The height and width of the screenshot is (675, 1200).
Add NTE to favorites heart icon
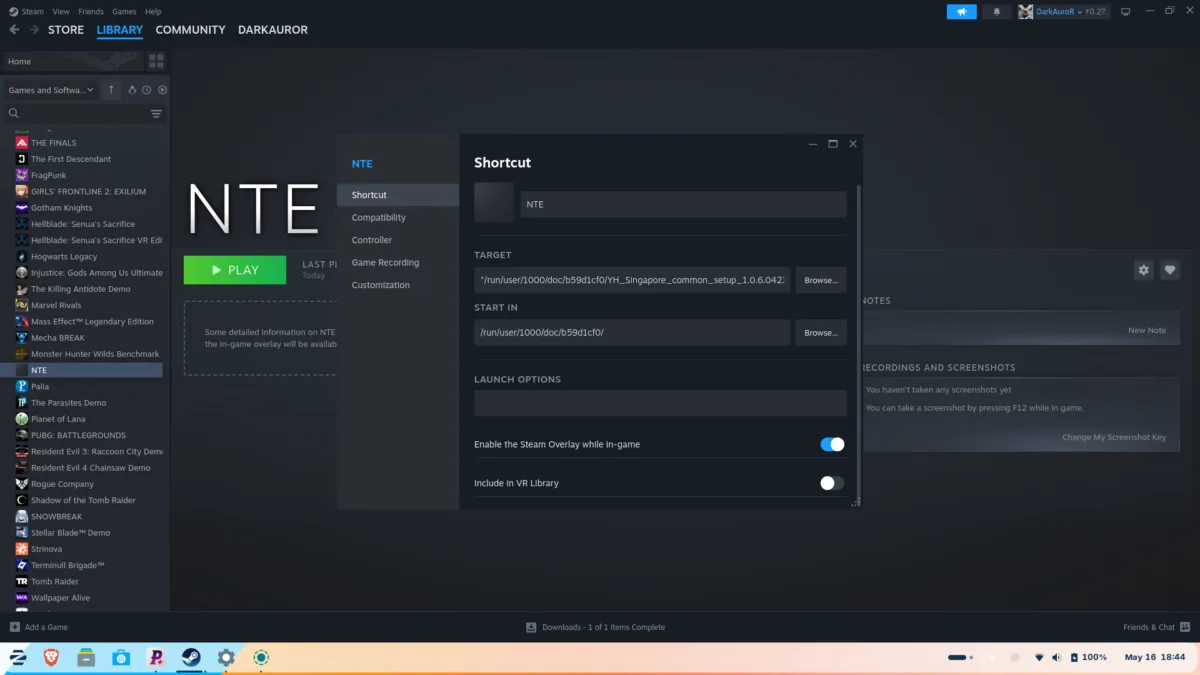[x=1170, y=270]
